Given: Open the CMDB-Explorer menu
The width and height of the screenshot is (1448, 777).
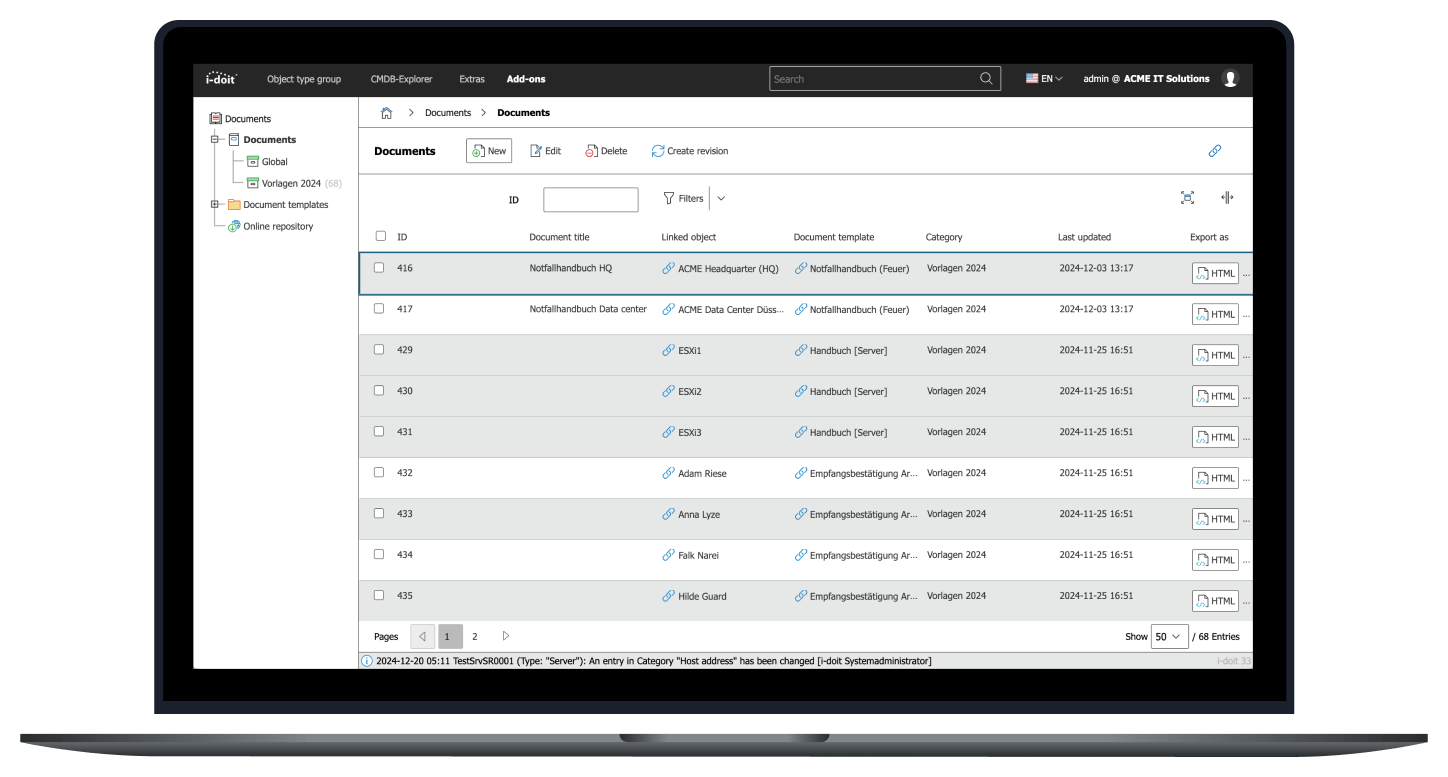Looking at the screenshot, I should point(401,78).
